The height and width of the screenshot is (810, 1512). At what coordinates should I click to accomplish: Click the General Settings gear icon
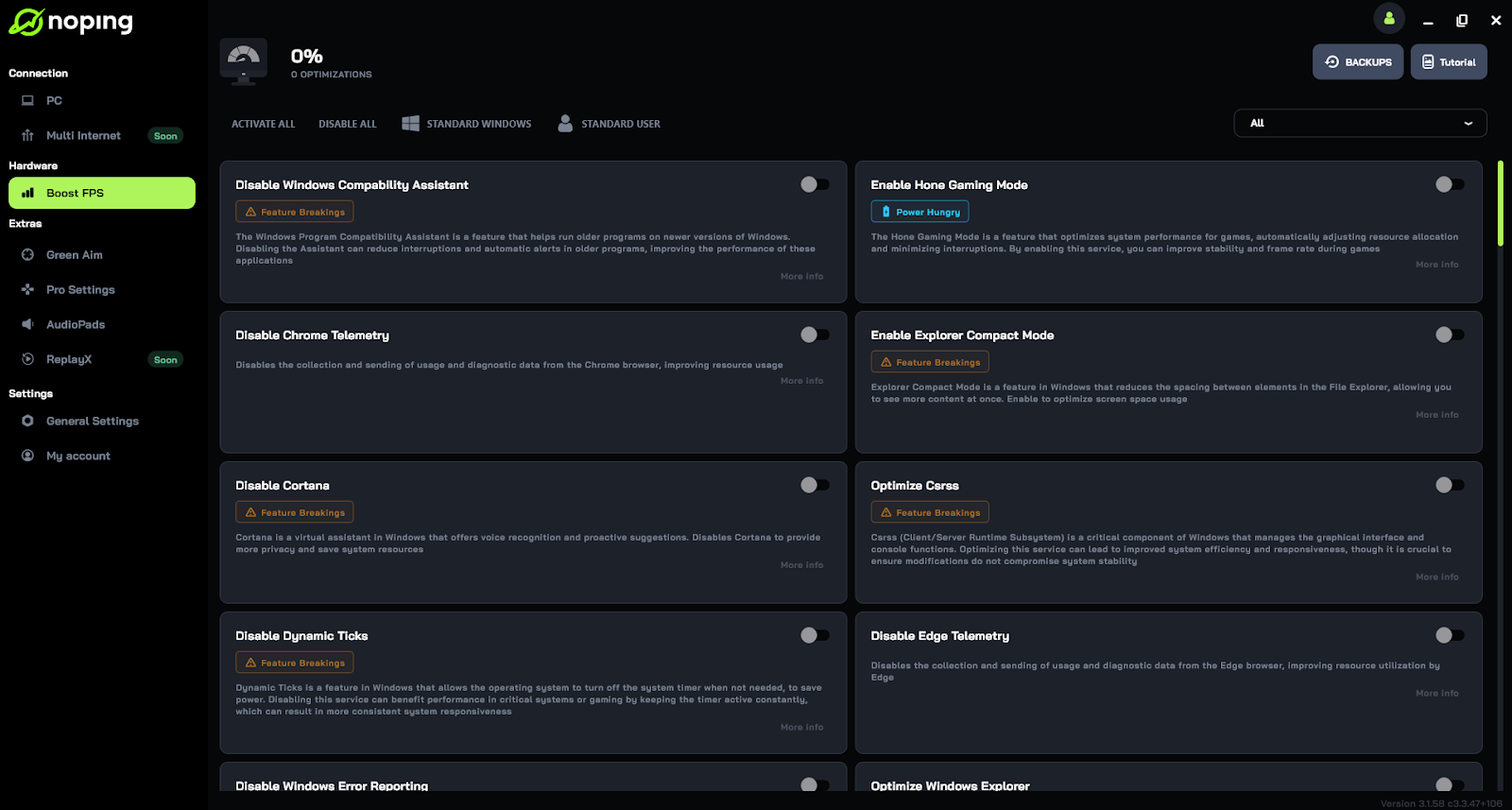coord(27,421)
